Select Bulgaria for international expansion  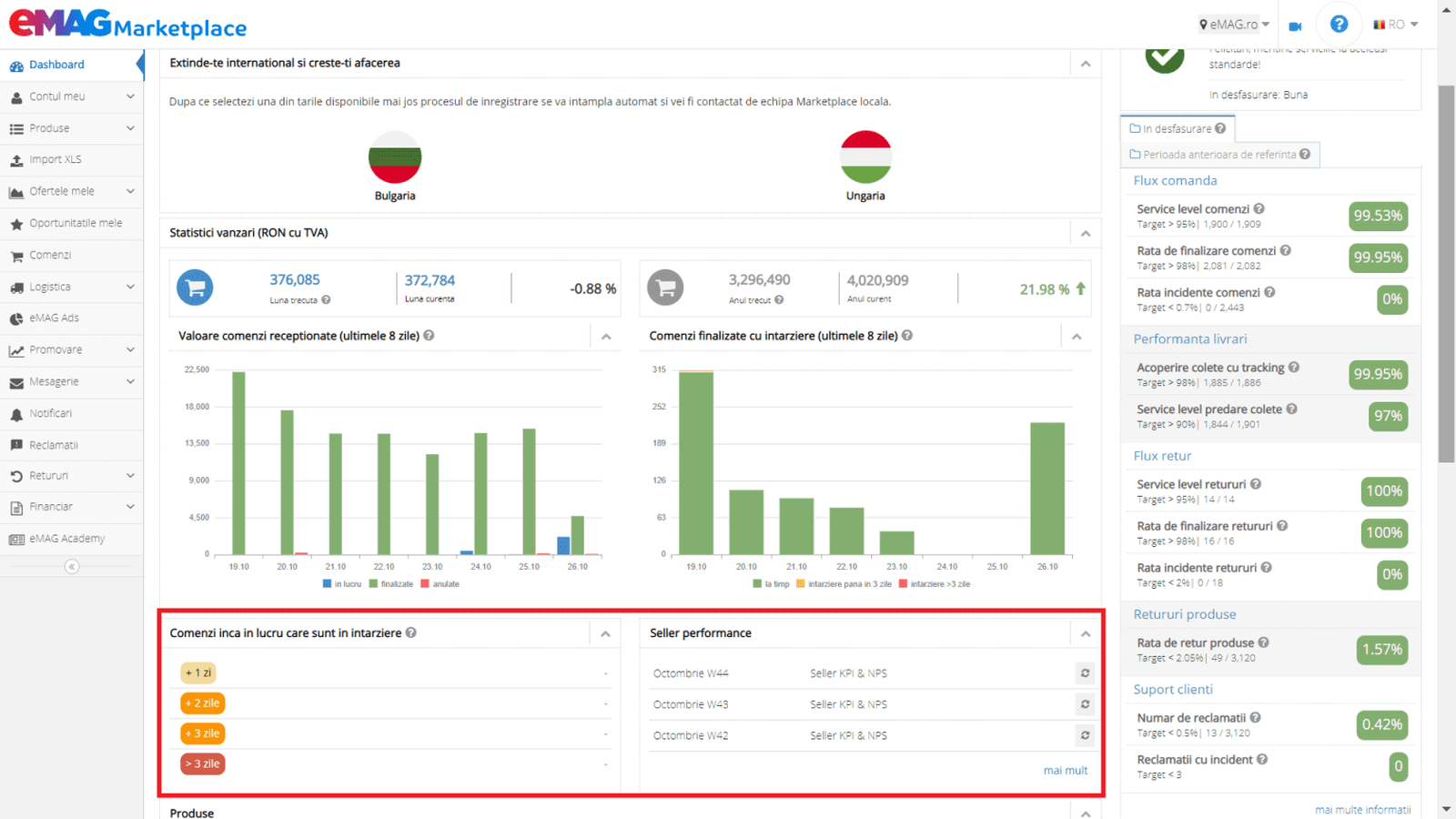[x=395, y=166]
